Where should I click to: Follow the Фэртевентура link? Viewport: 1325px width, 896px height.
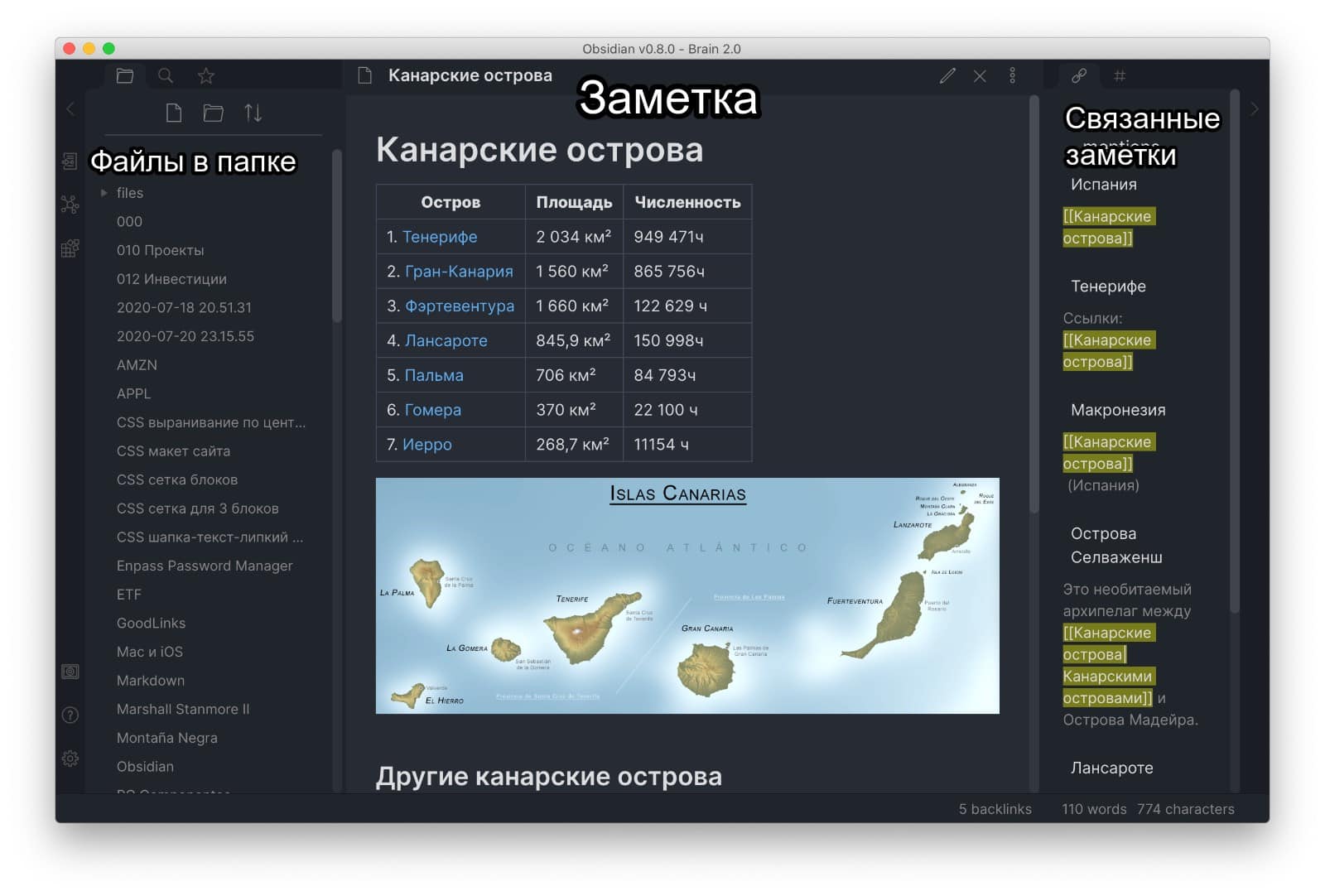460,306
